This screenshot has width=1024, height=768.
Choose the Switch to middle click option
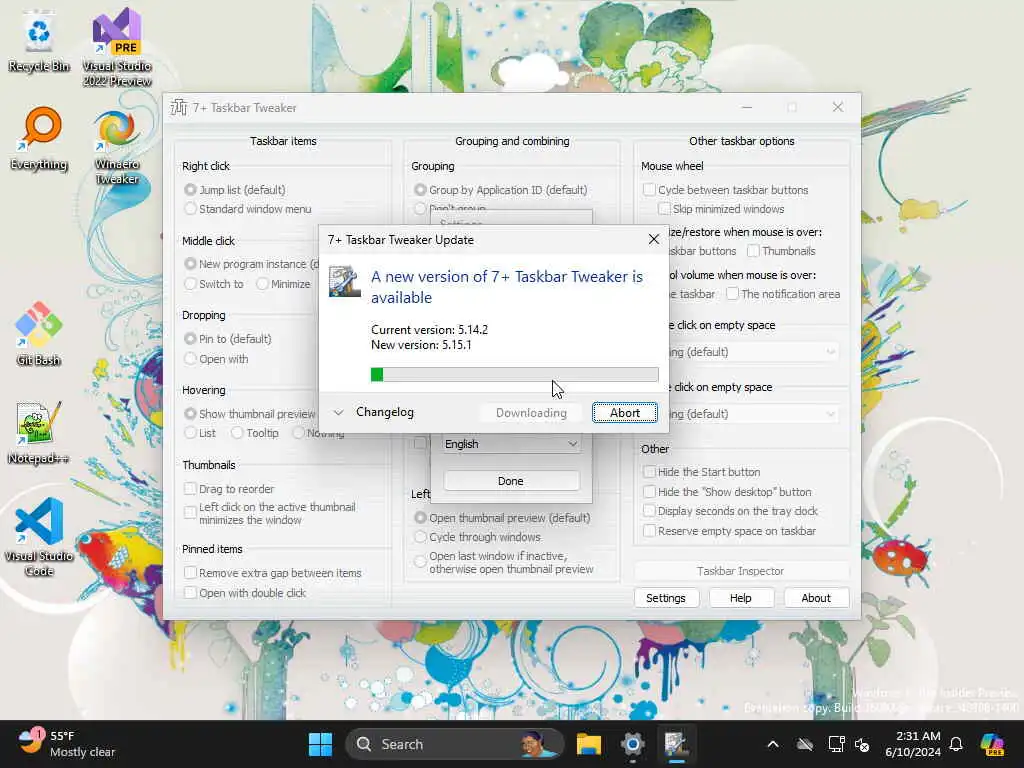click(x=190, y=284)
